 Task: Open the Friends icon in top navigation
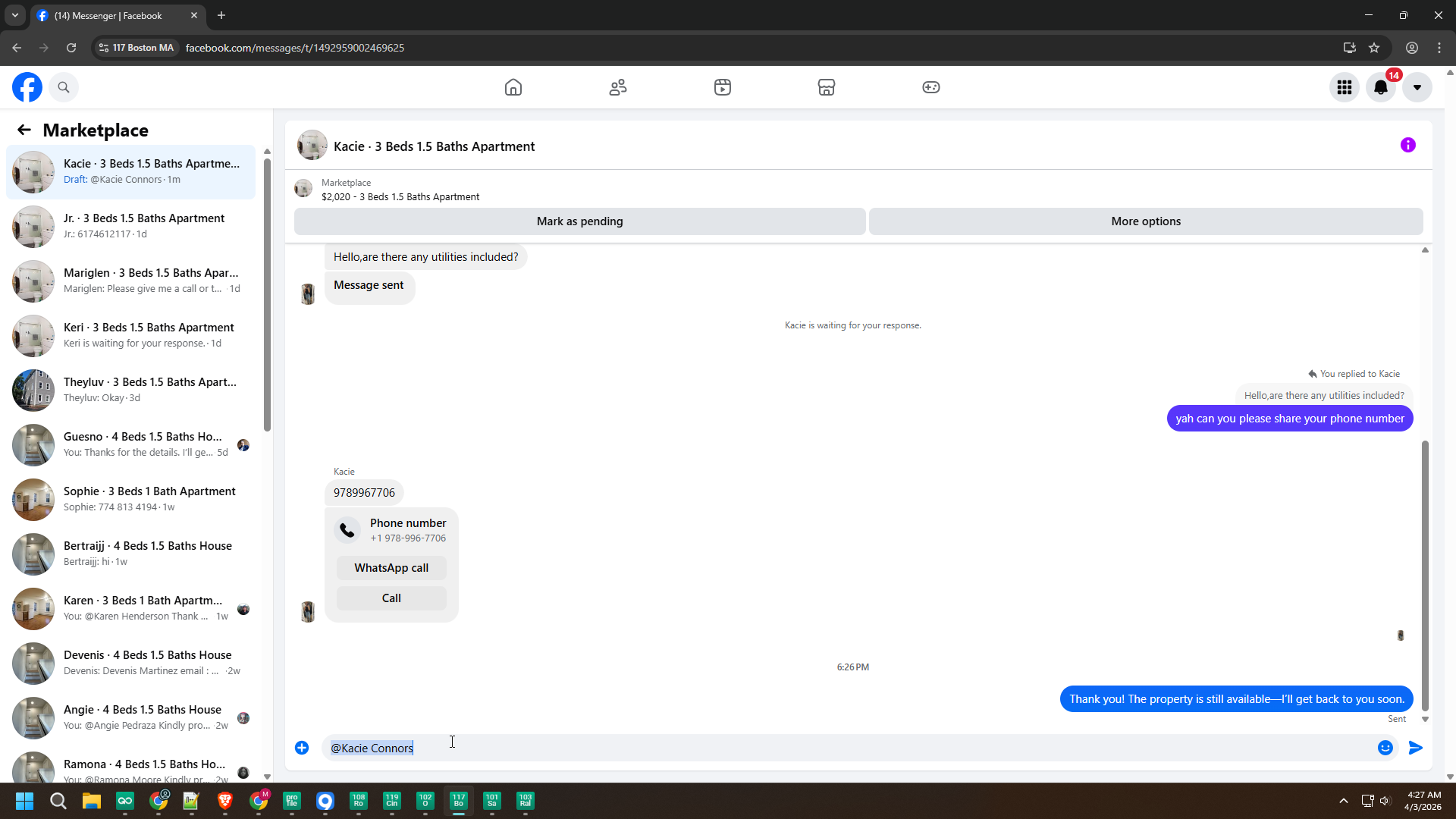[x=618, y=87]
